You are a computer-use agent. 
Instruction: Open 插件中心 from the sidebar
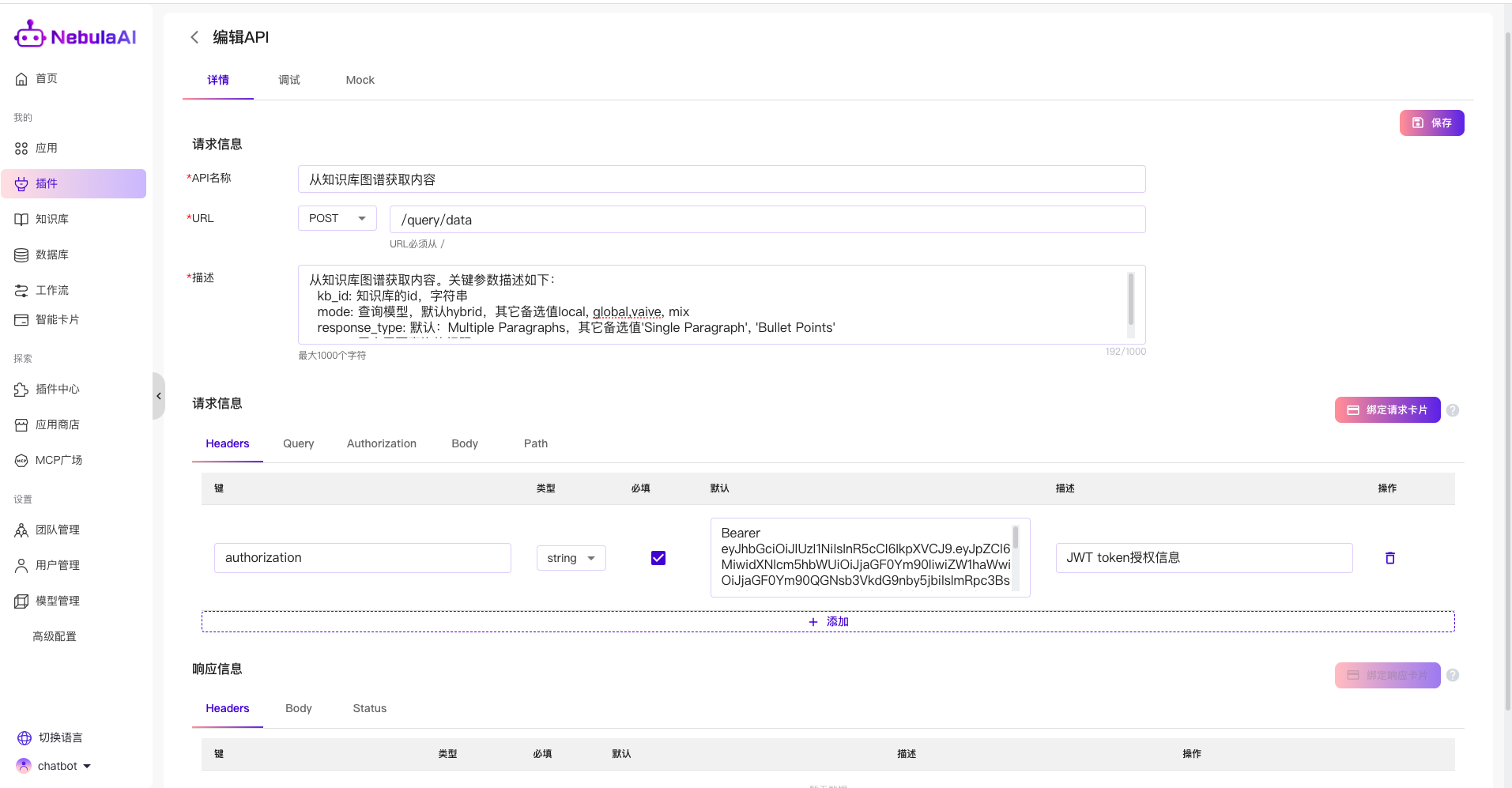(x=57, y=389)
